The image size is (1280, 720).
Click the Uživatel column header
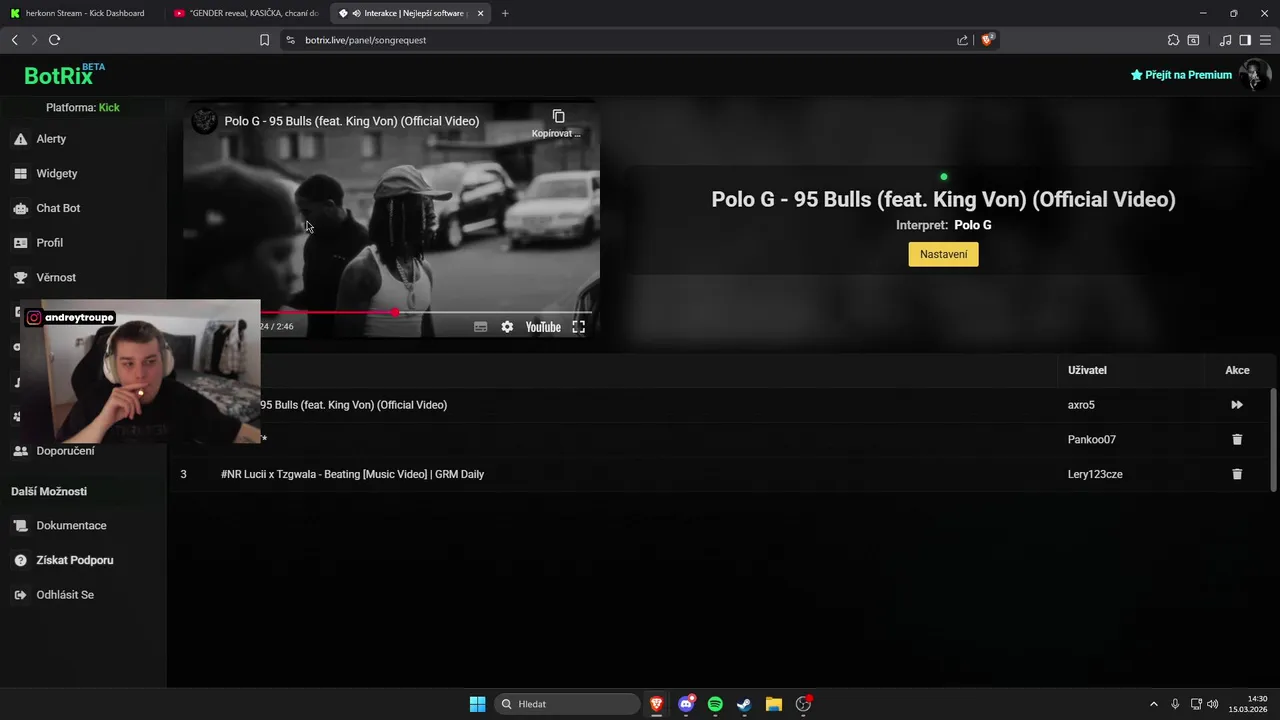[1087, 370]
